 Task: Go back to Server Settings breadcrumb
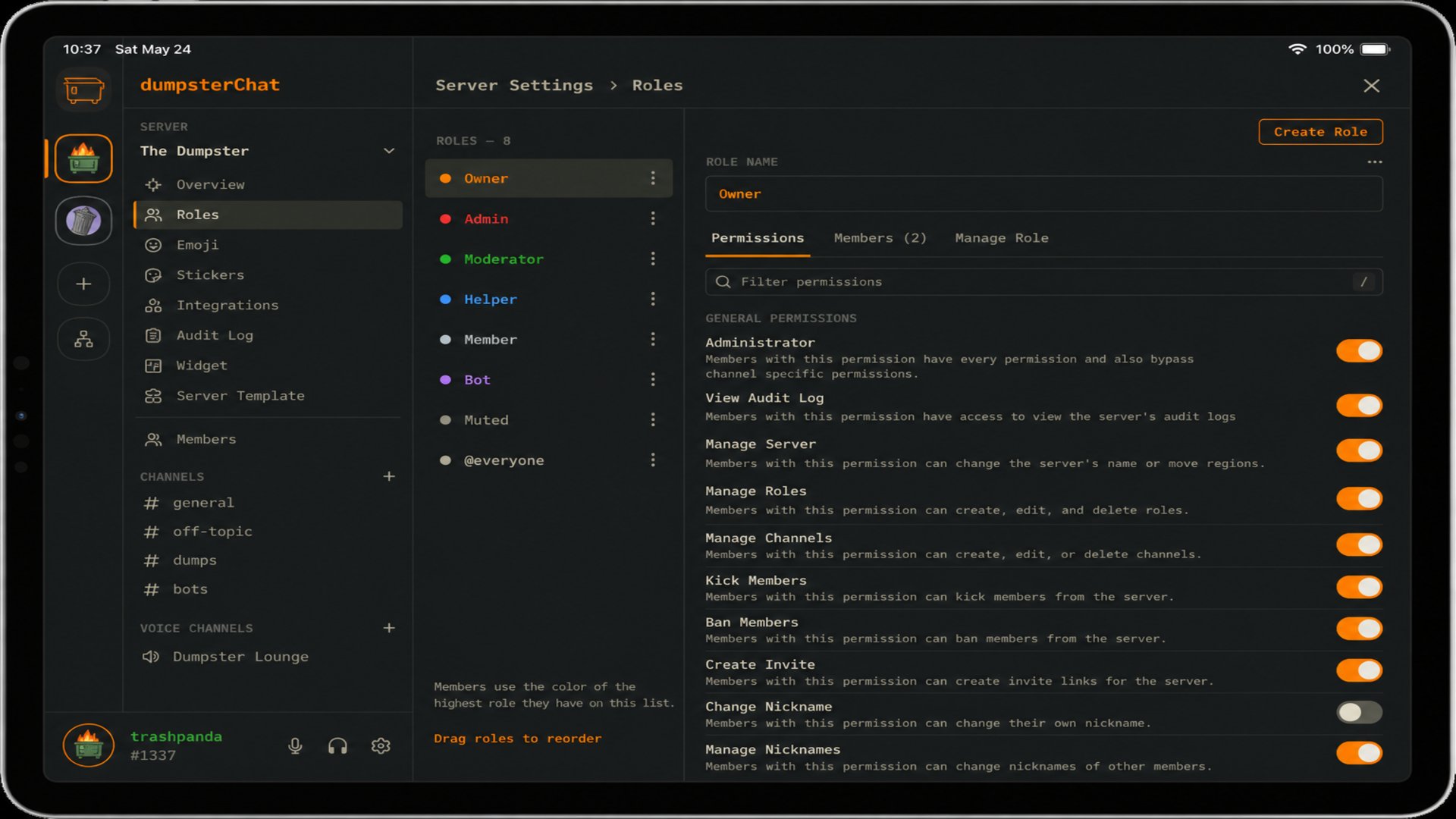(x=514, y=86)
